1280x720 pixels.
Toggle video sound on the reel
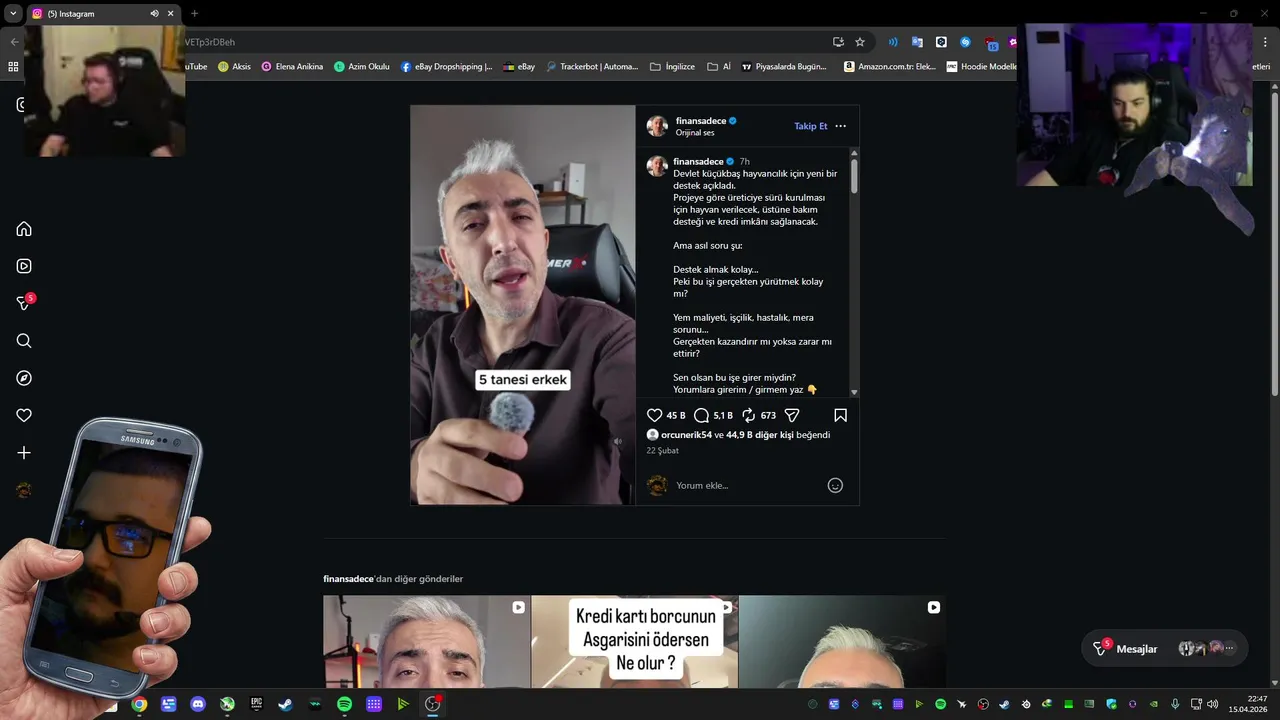click(x=618, y=441)
